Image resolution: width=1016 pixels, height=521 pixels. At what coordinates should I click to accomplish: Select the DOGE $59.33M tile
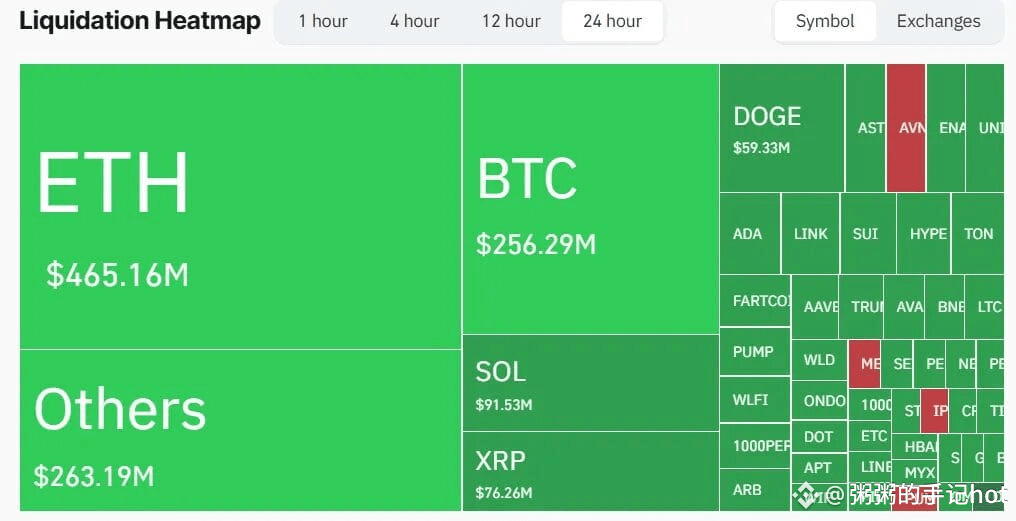[781, 128]
